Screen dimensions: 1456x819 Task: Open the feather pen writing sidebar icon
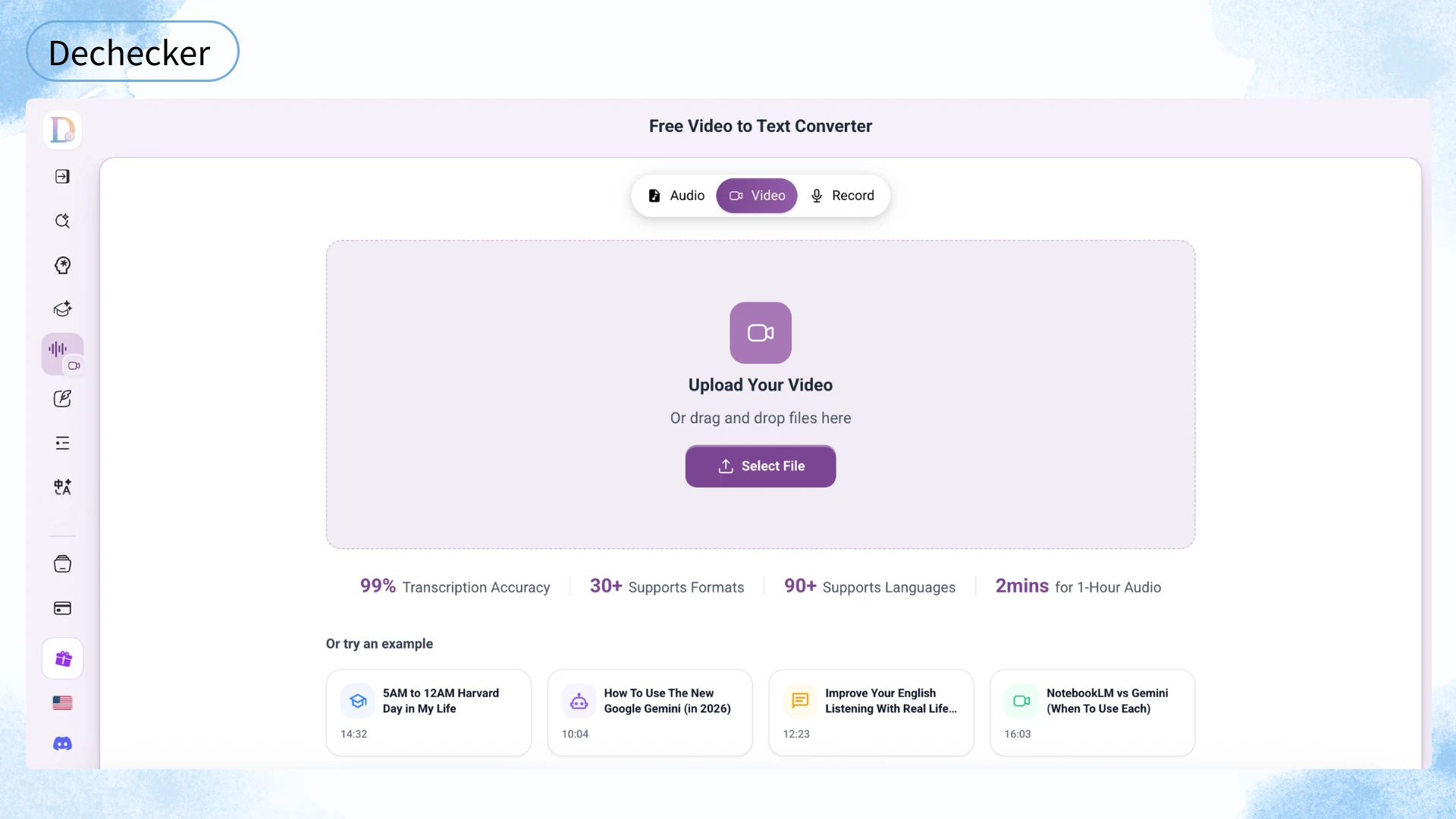coord(63,399)
